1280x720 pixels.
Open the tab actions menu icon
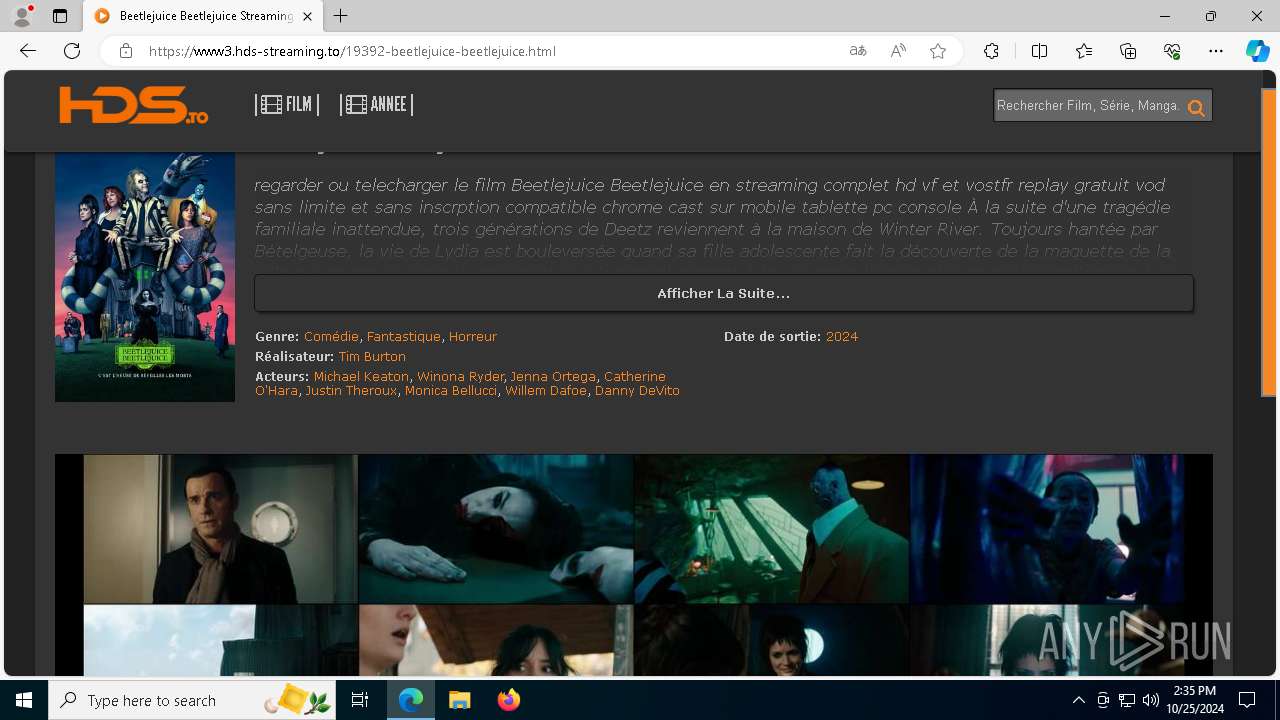(x=60, y=16)
